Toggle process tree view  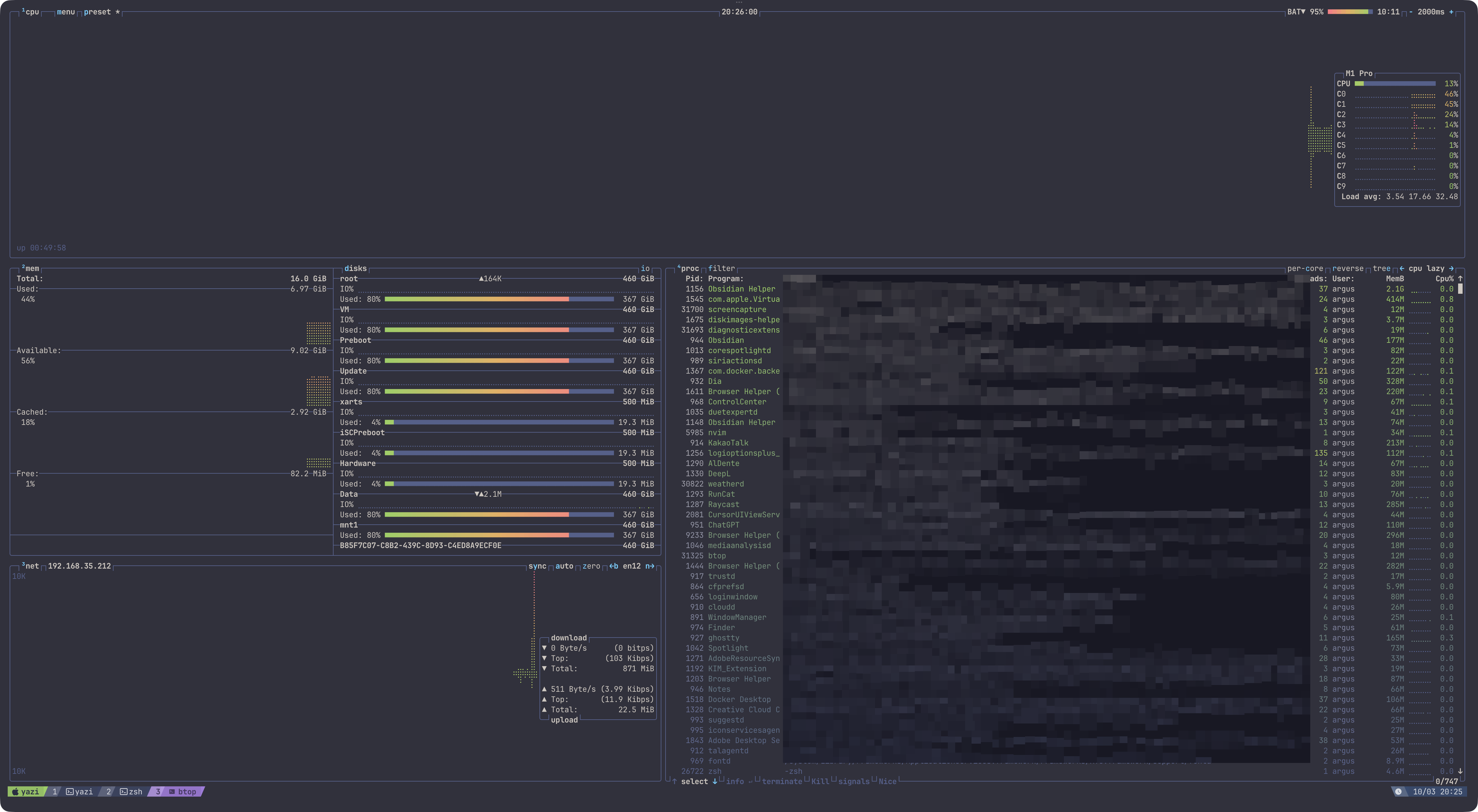tap(1381, 268)
